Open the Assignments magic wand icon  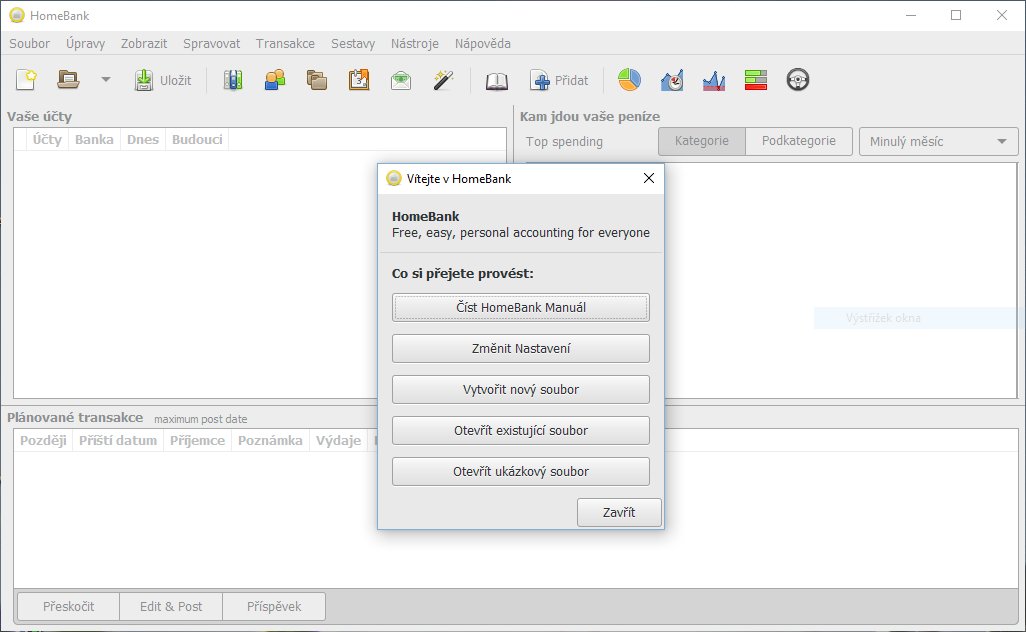pyautogui.click(x=443, y=80)
